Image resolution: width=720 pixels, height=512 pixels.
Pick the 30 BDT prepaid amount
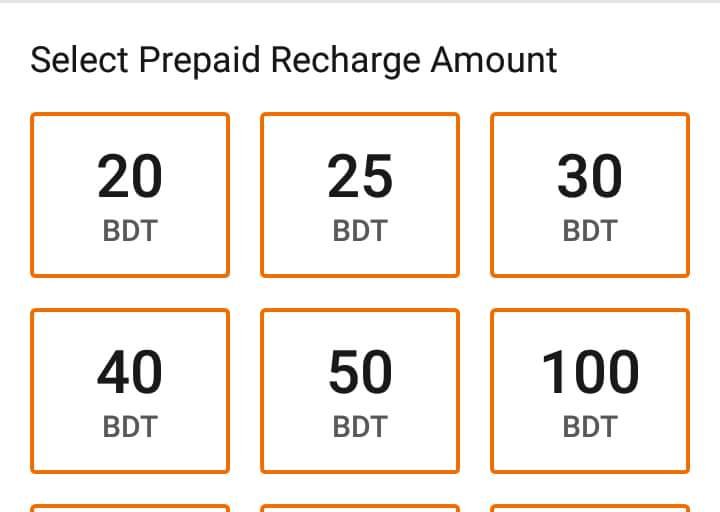point(590,194)
